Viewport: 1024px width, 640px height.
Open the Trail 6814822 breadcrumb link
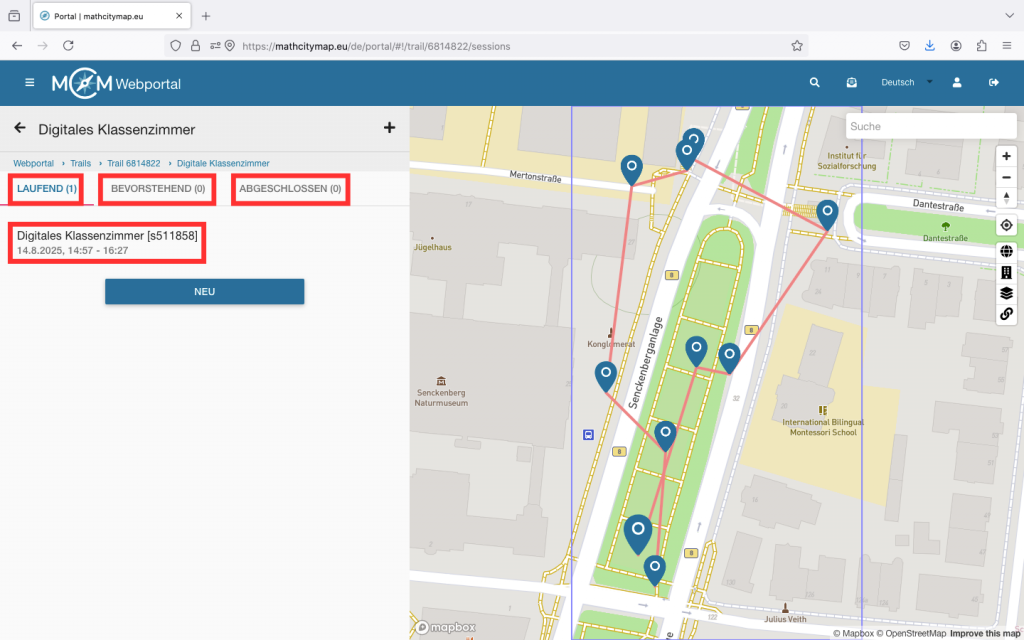coord(134,163)
